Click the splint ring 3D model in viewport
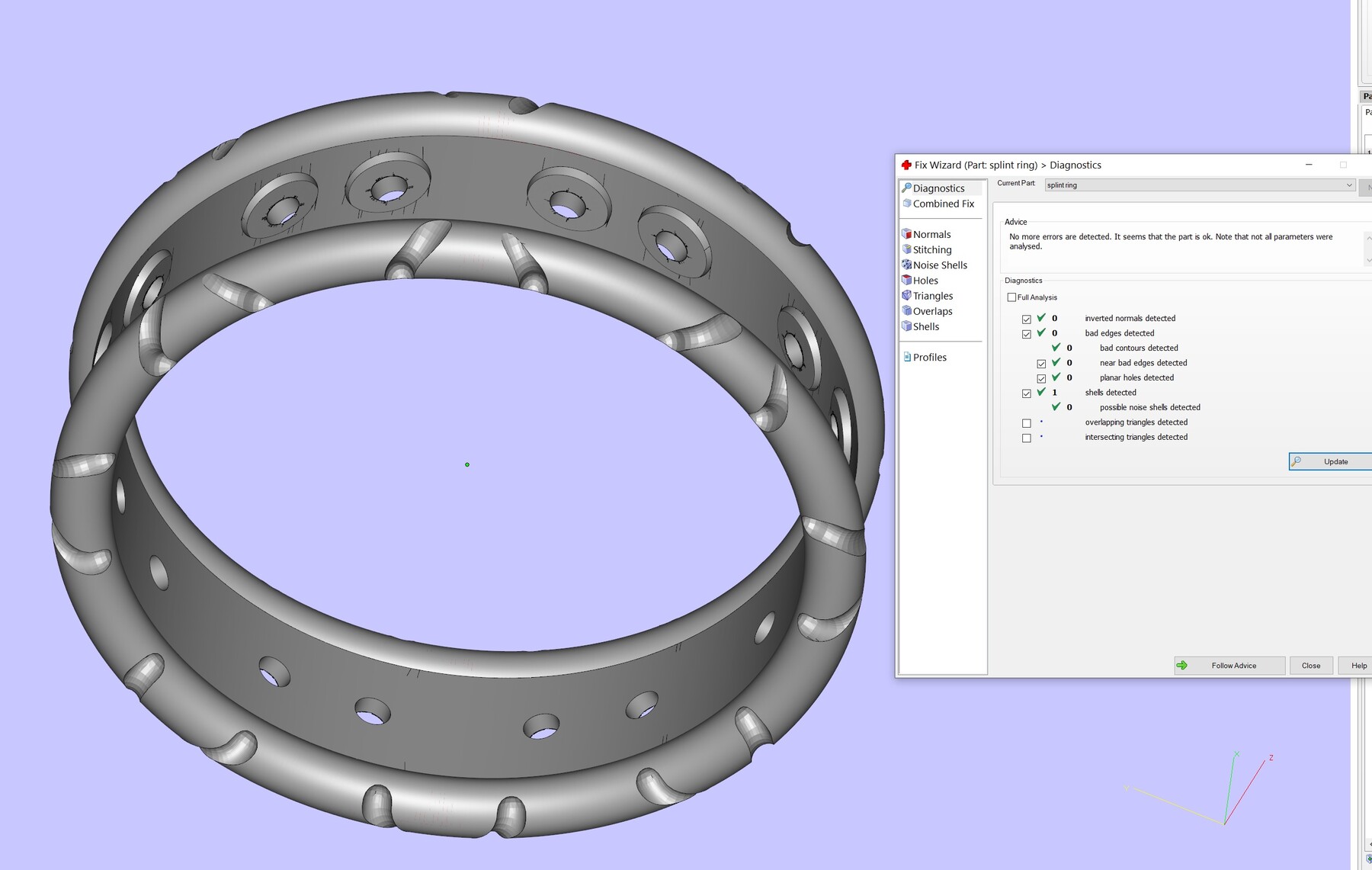The image size is (1372, 870). pos(467,464)
